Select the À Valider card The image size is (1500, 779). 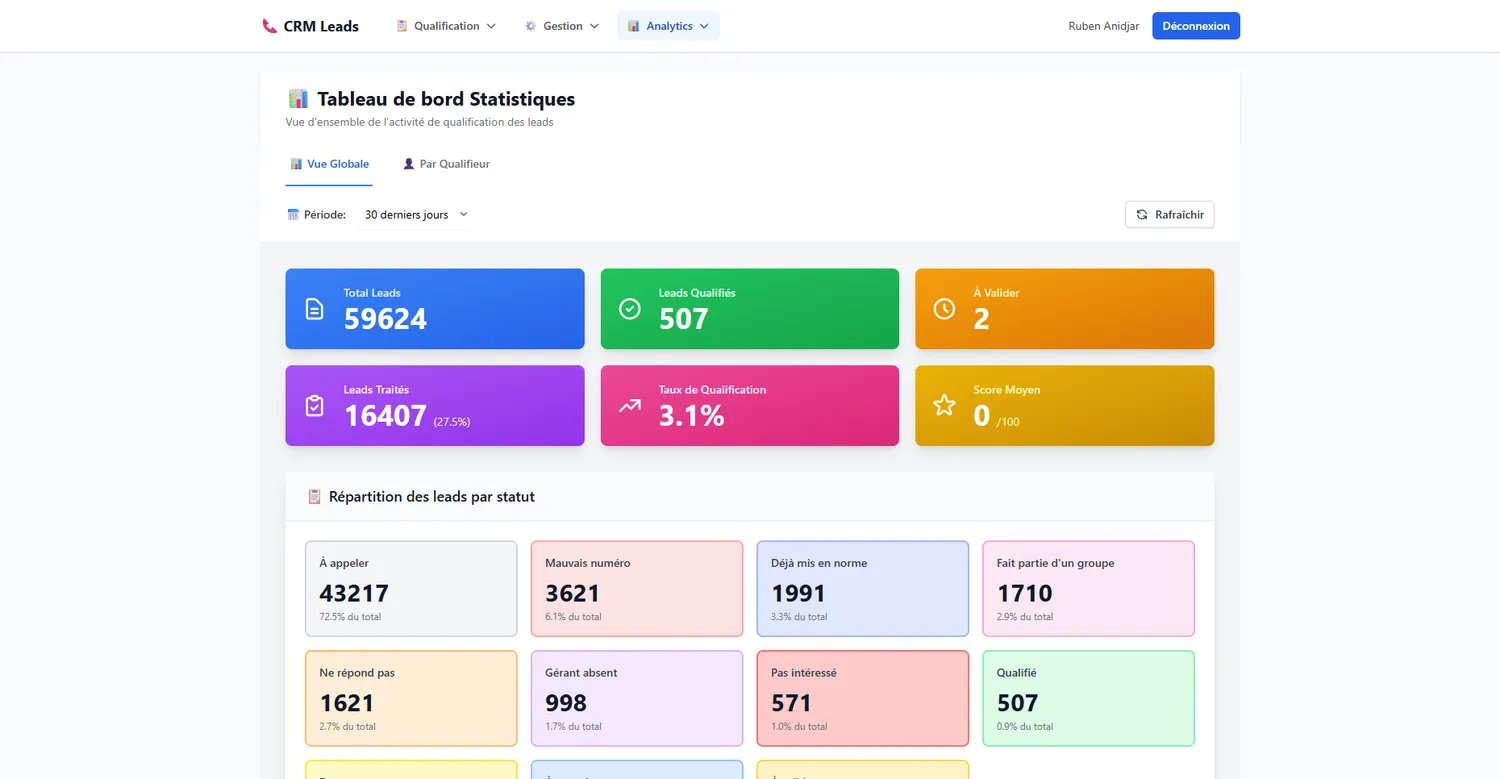click(x=1064, y=309)
